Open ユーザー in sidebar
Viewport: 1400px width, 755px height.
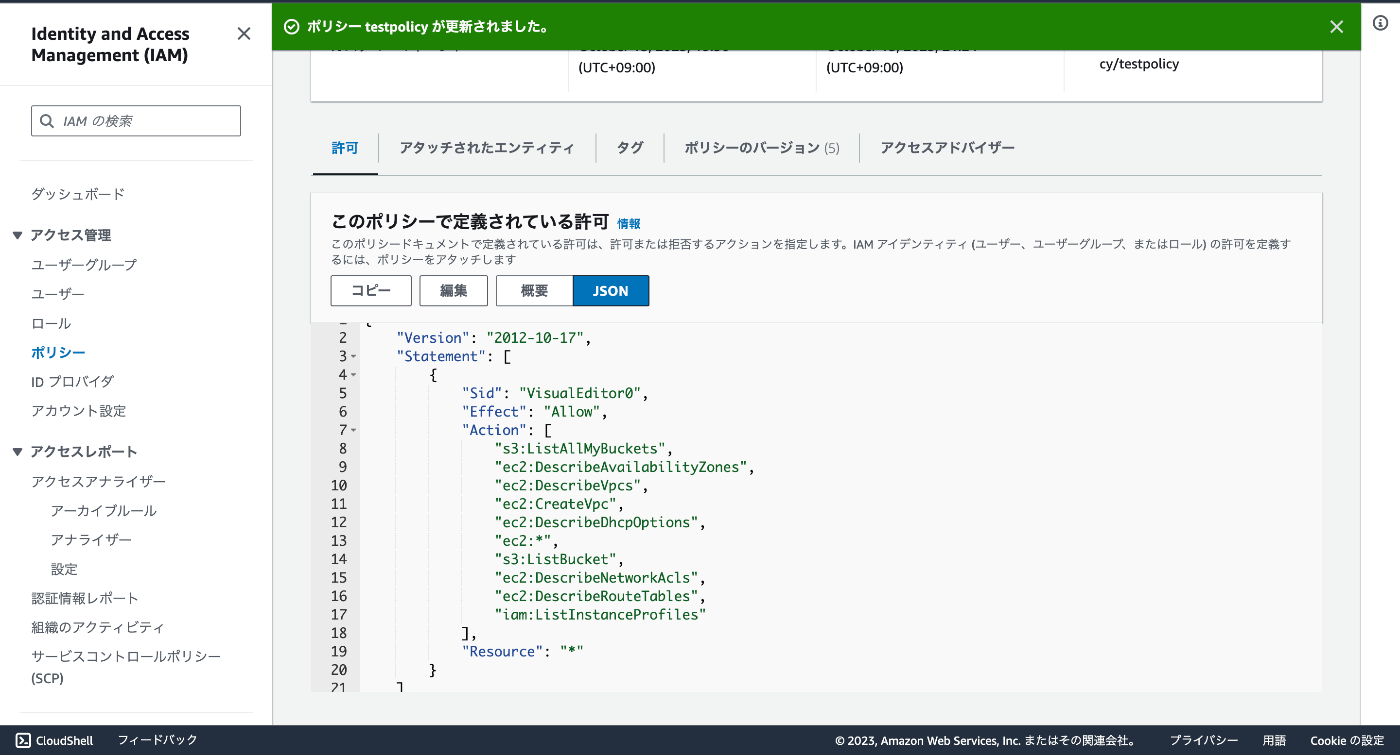coord(58,294)
